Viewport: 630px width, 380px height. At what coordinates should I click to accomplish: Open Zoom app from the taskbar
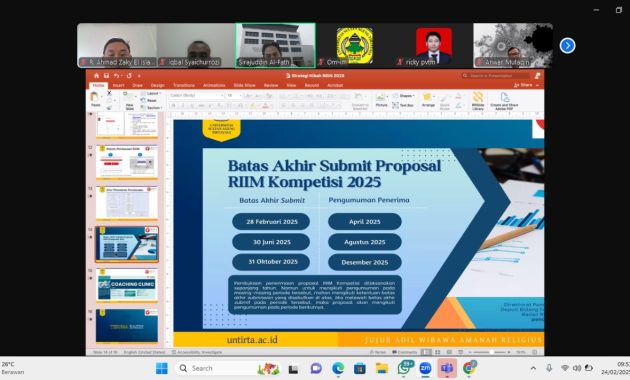click(x=425, y=368)
